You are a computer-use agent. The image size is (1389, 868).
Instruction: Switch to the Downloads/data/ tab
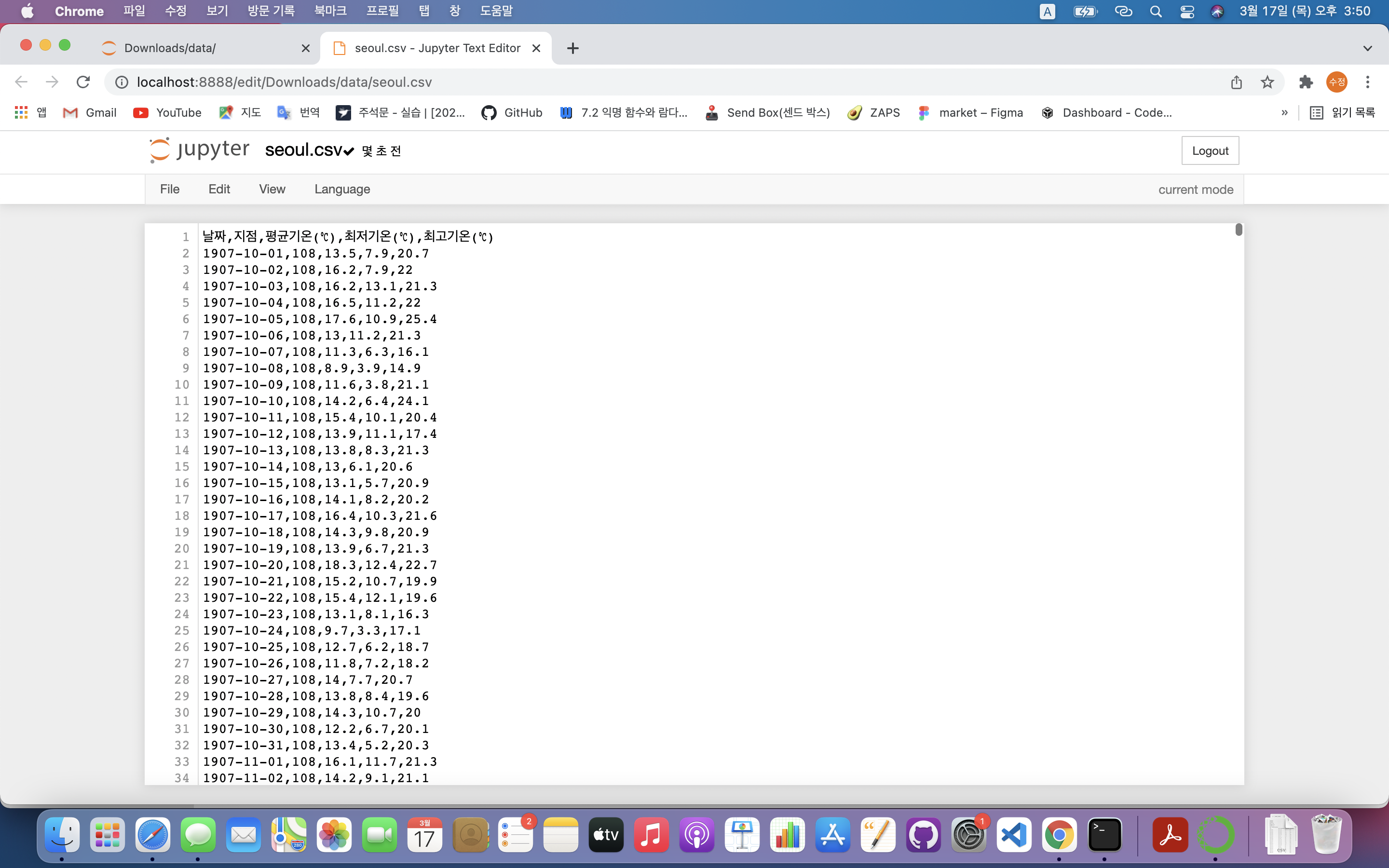170,48
